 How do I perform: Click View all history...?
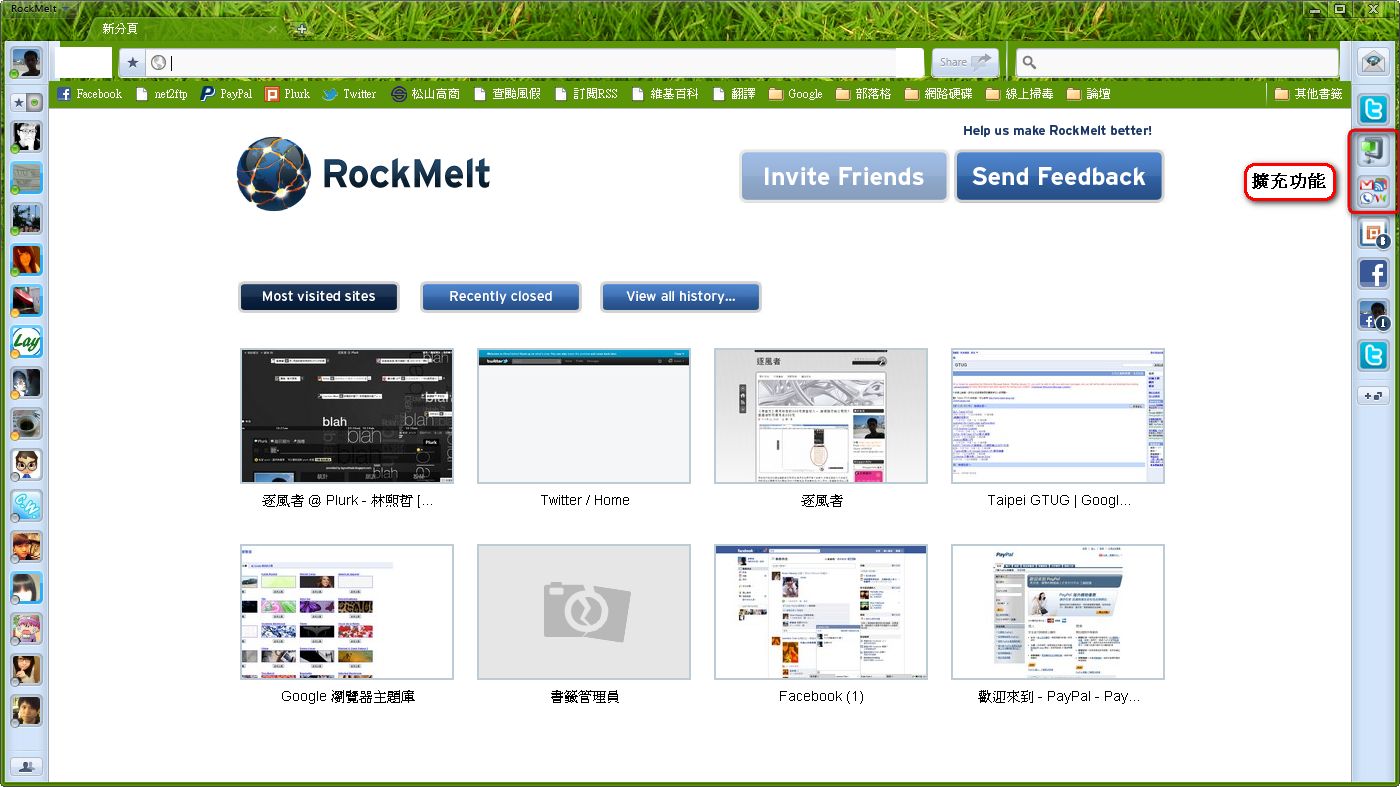pos(681,296)
